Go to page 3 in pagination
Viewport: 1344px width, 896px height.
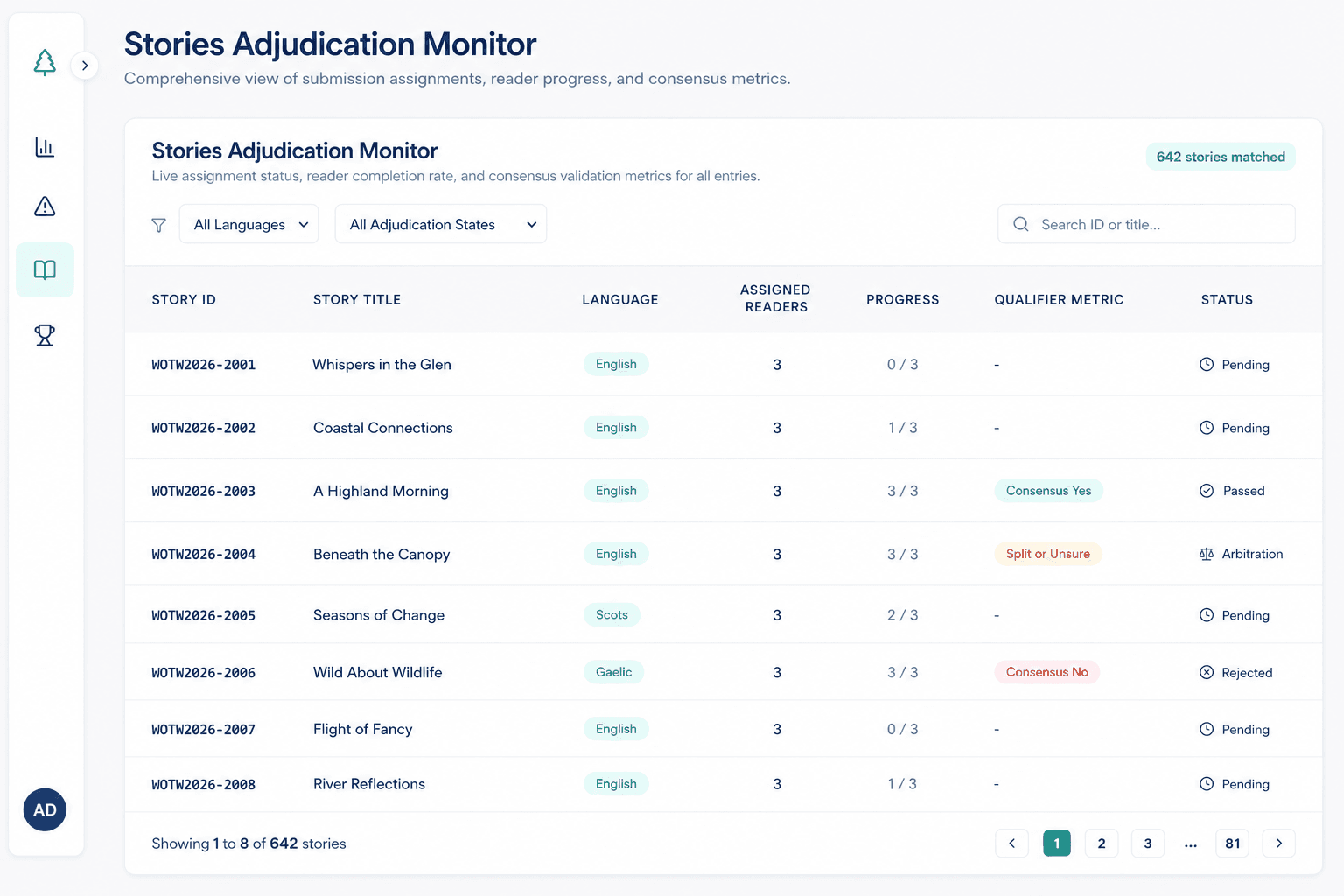pyautogui.click(x=1148, y=843)
